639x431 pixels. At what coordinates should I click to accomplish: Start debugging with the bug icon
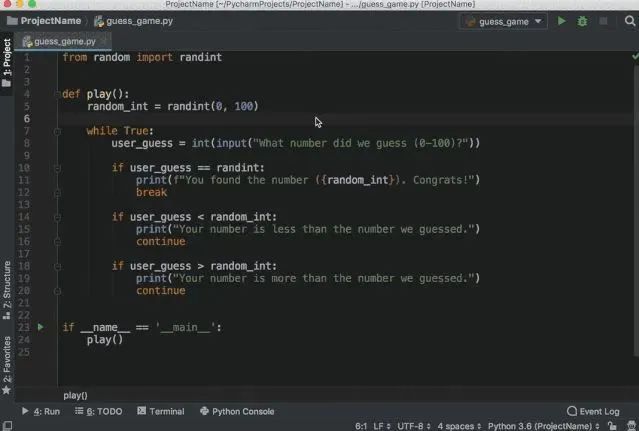click(x=582, y=21)
